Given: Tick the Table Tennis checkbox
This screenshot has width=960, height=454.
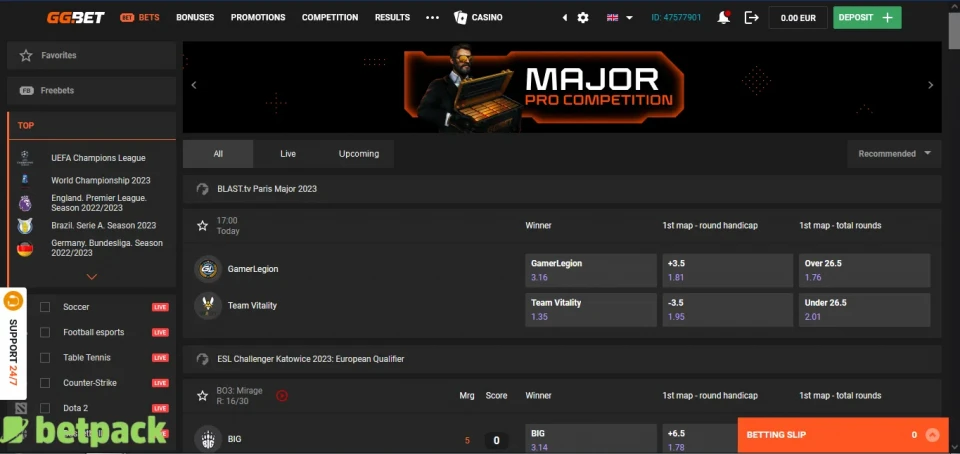Looking at the screenshot, I should click(45, 357).
